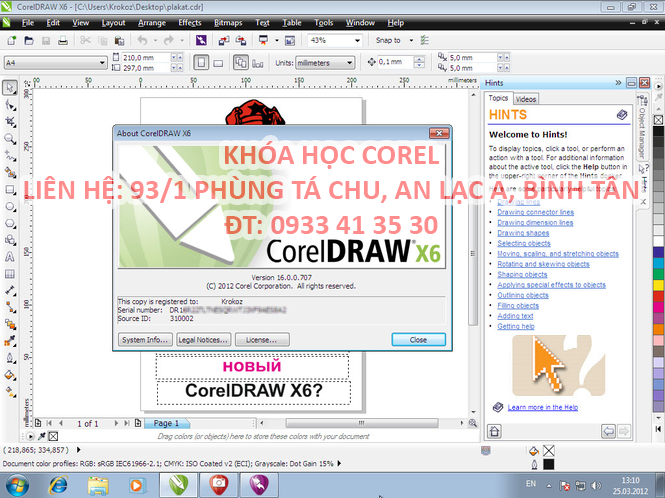Click the Print icon

point(63,40)
